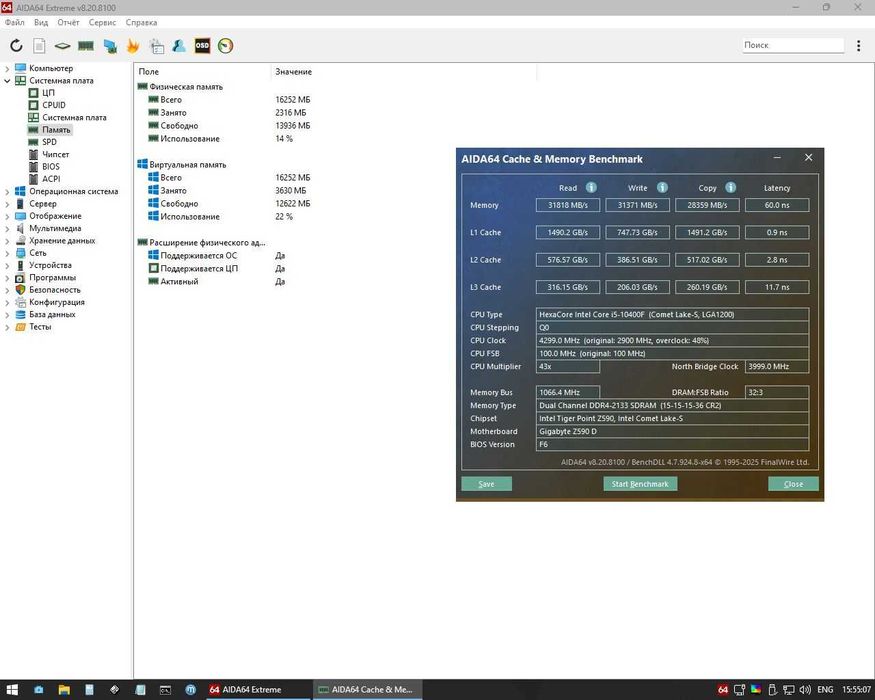The height and width of the screenshot is (700, 875).
Task: Click the gauge benchmark toolbar icon
Action: (x=225, y=46)
